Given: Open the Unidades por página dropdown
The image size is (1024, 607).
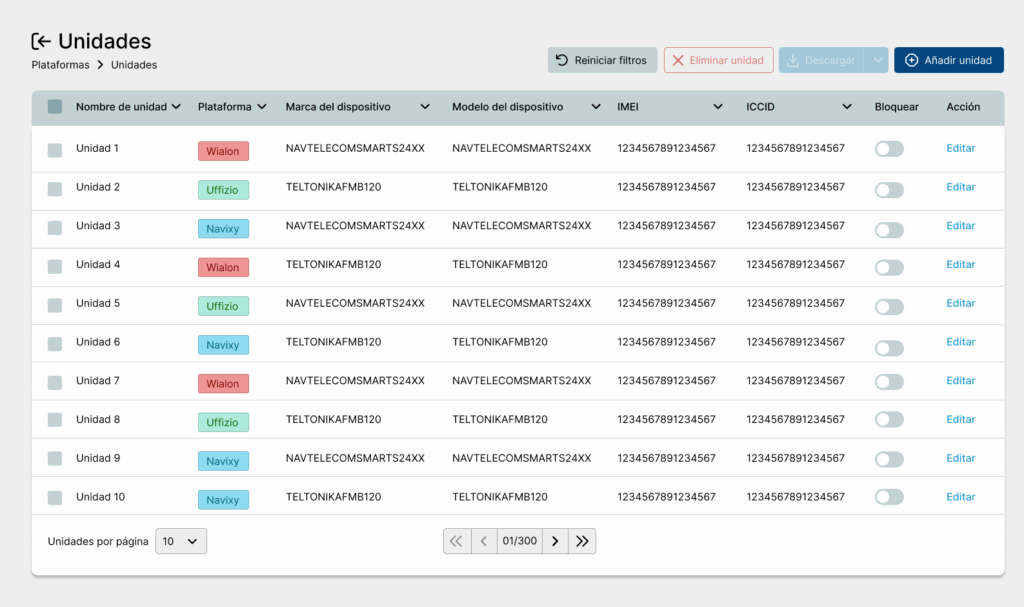Looking at the screenshot, I should (x=181, y=541).
